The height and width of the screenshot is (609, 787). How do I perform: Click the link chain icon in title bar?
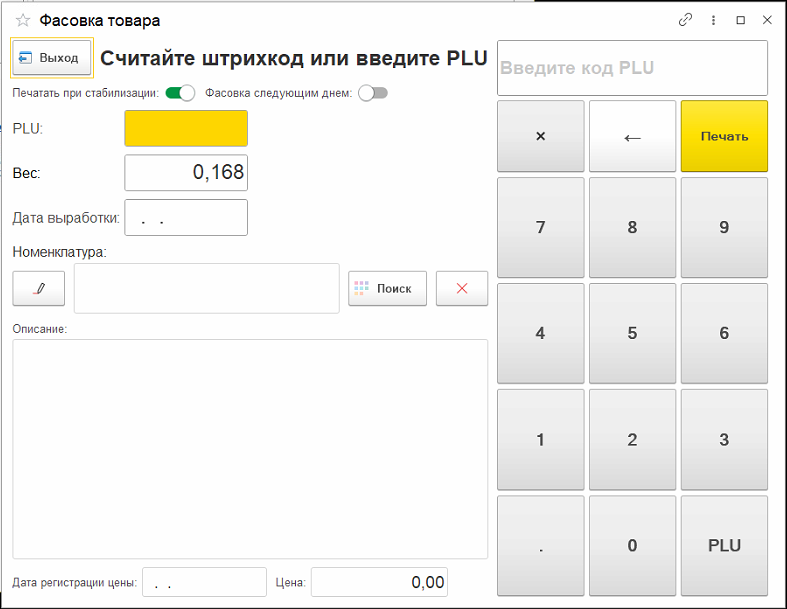coord(685,20)
